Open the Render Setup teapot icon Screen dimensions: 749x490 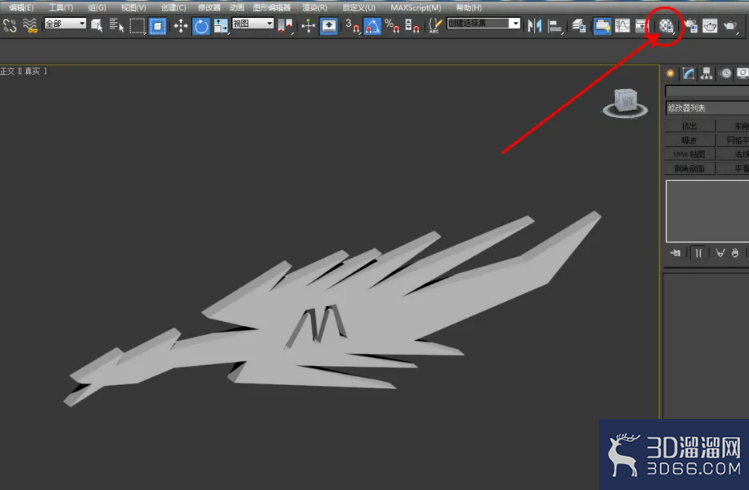690,26
